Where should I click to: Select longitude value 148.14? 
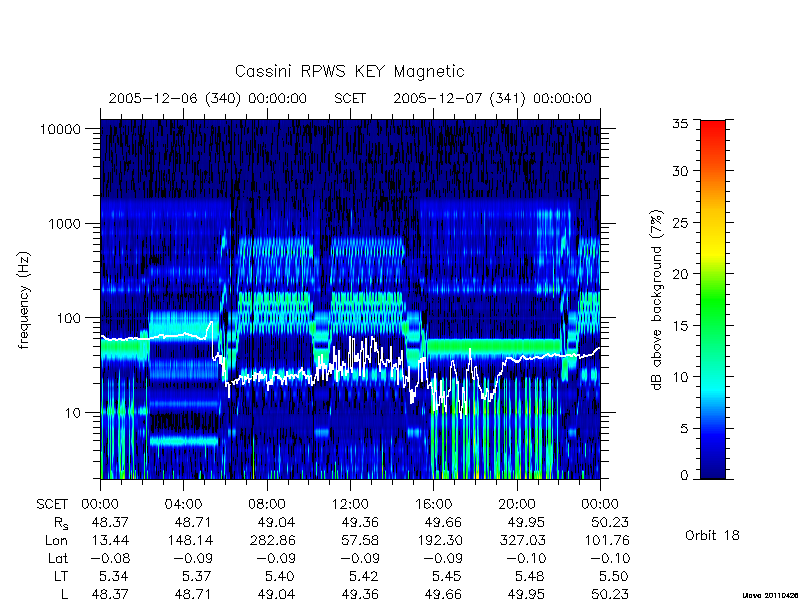coord(189,540)
